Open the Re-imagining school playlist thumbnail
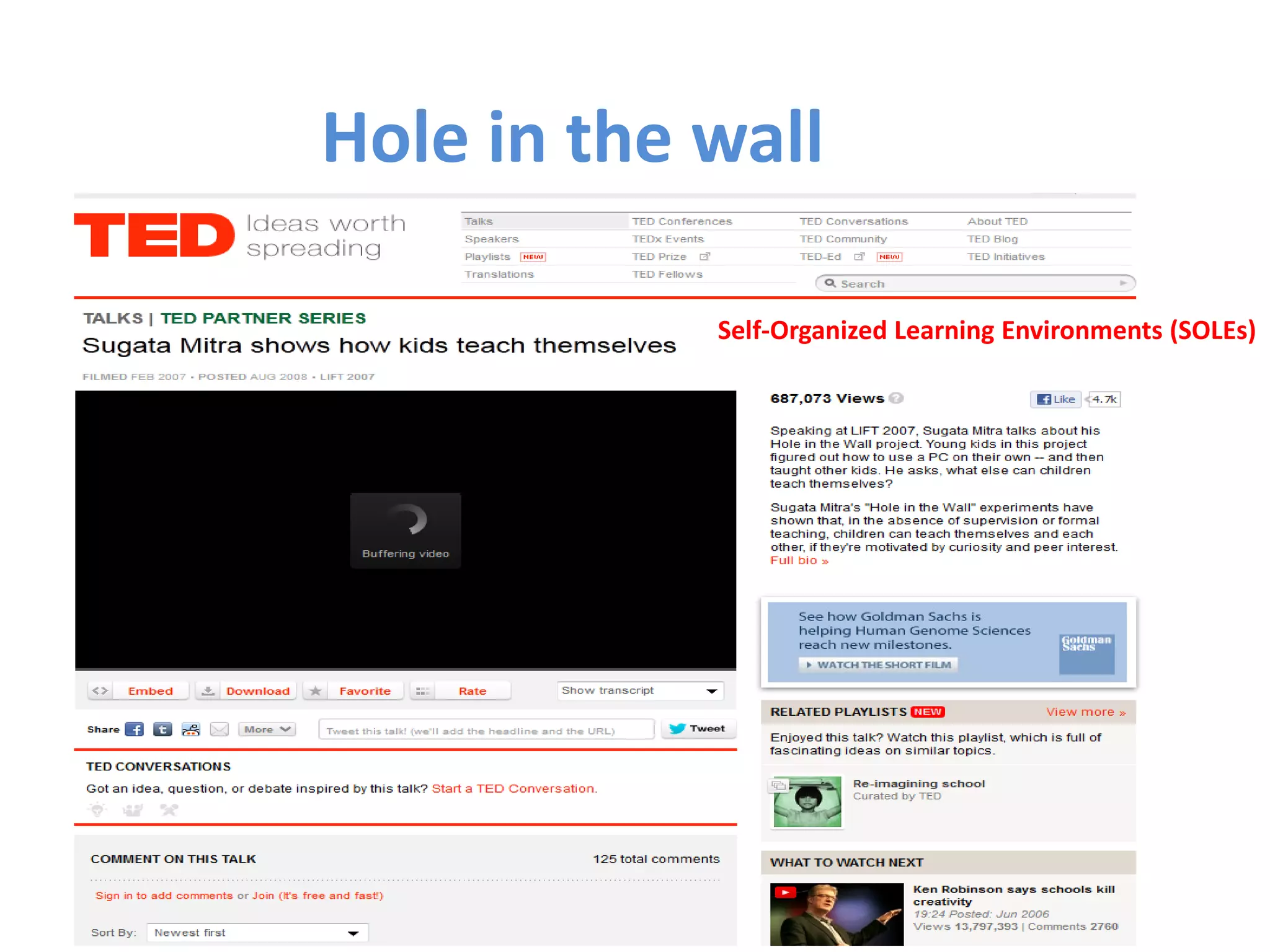The width and height of the screenshot is (1270, 952). pos(807,802)
